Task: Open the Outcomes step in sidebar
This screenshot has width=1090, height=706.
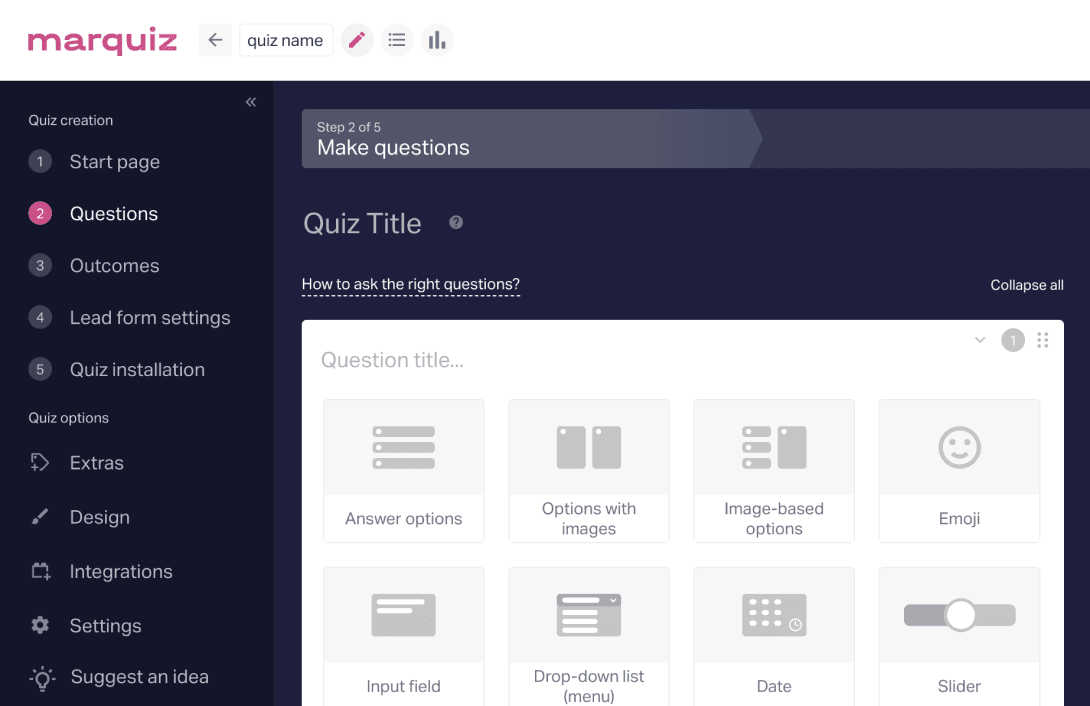Action: (x=115, y=265)
